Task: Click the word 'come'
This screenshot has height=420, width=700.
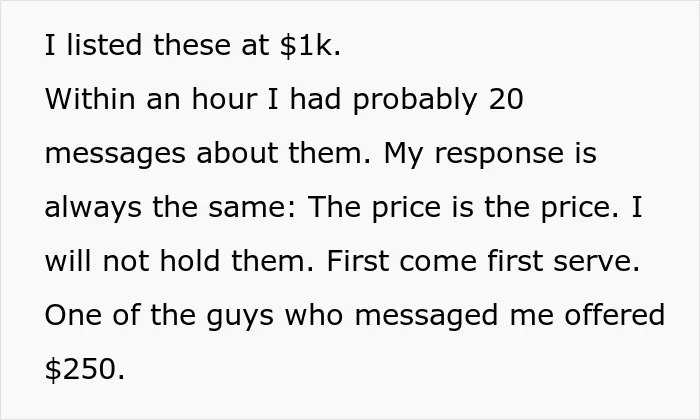Action: 438,262
